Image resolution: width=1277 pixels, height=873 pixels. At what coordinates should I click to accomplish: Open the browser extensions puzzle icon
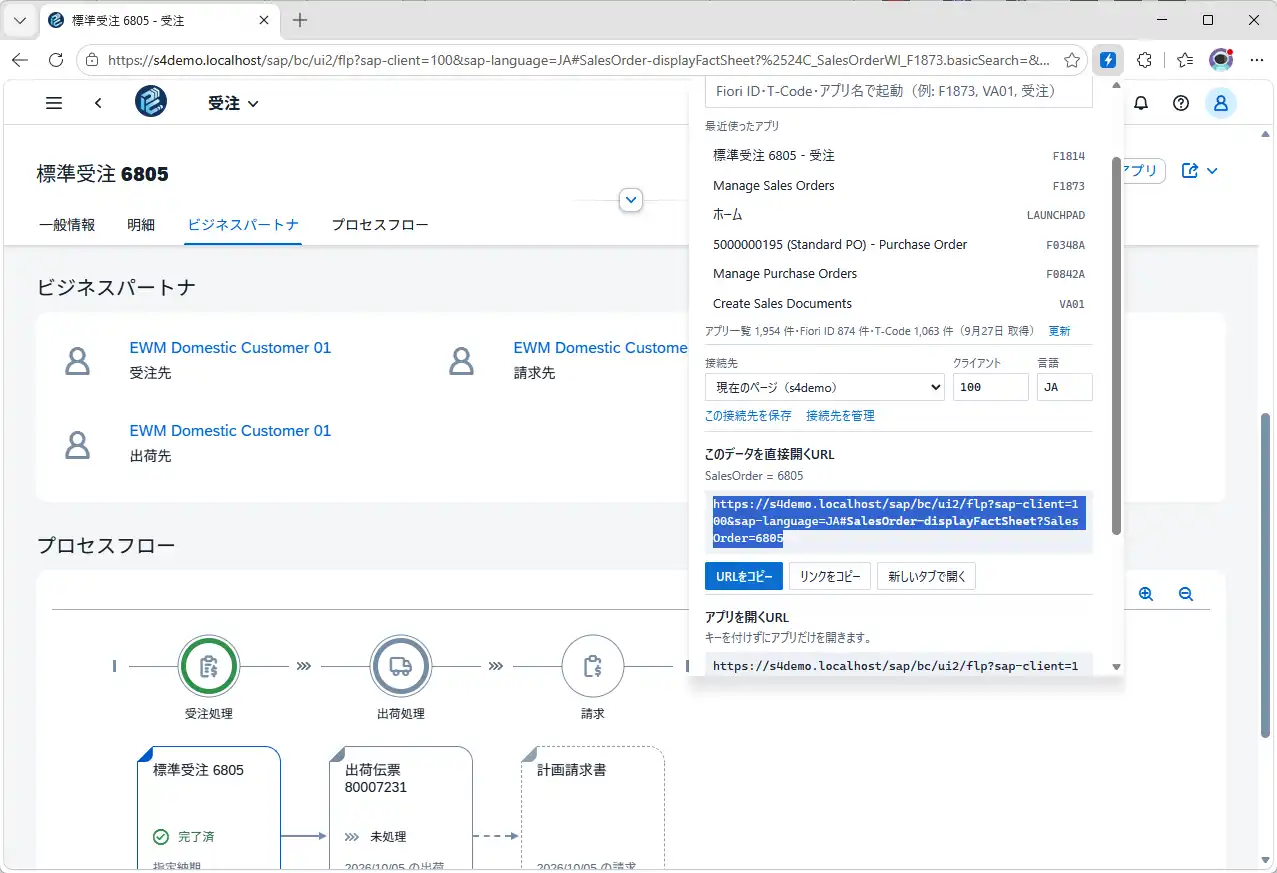pos(1146,60)
